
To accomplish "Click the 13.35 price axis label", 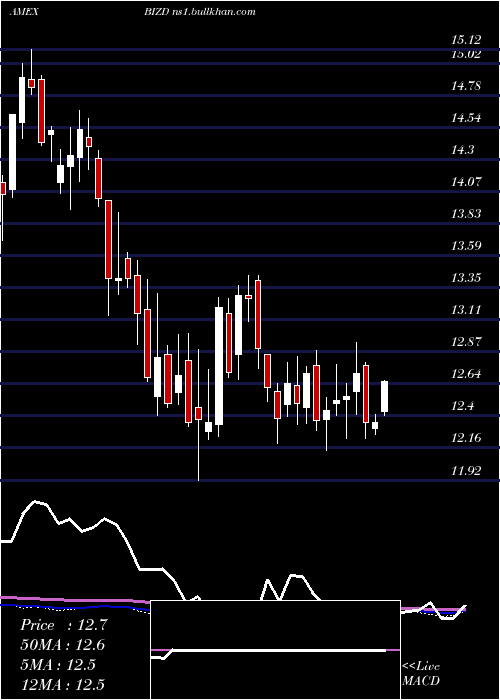I will (466, 278).
